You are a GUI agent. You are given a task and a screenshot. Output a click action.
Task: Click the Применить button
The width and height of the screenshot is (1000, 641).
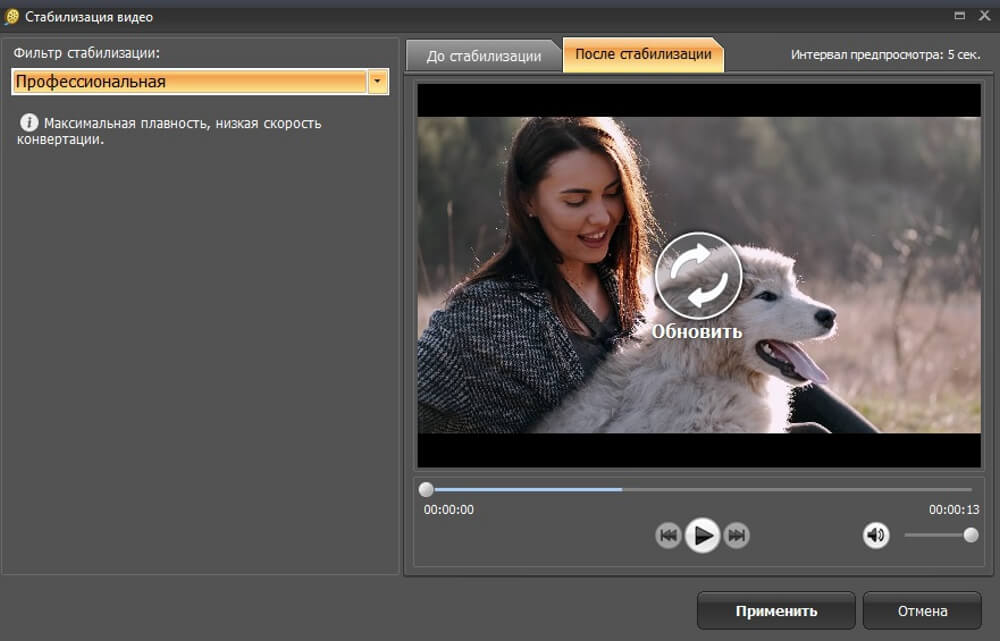pyautogui.click(x=776, y=611)
